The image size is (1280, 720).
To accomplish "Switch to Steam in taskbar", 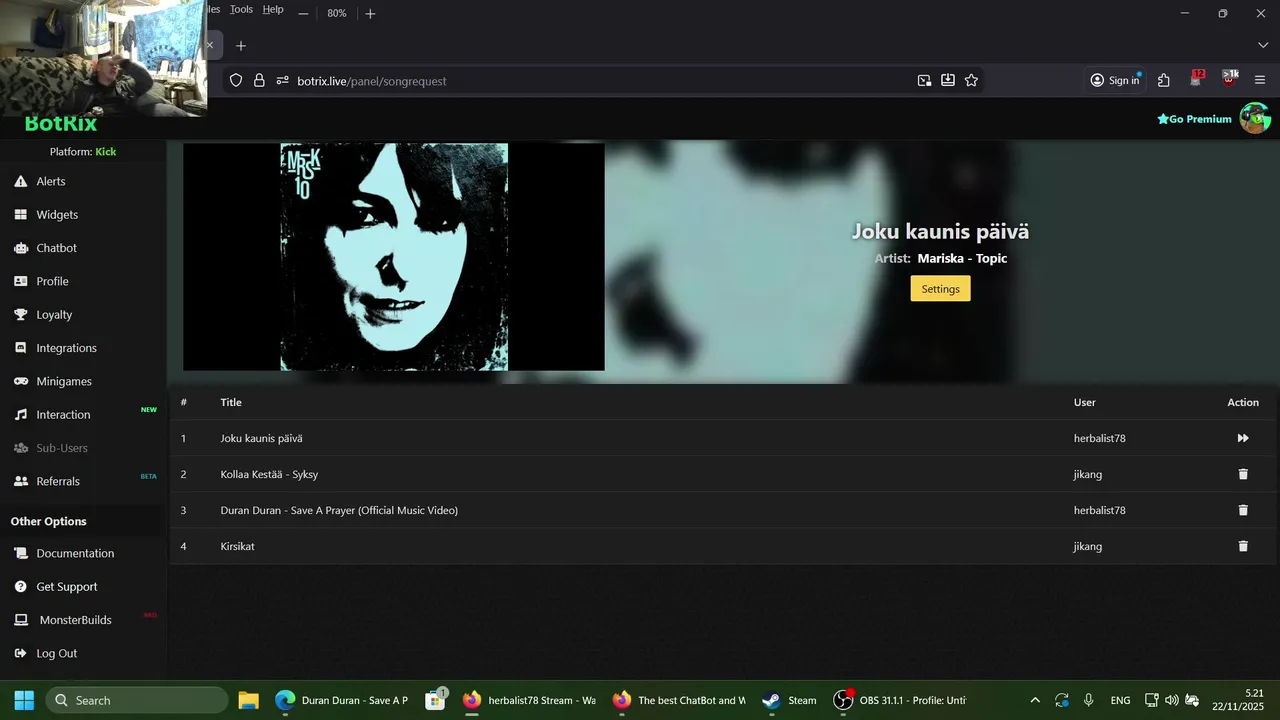I will pos(789,700).
